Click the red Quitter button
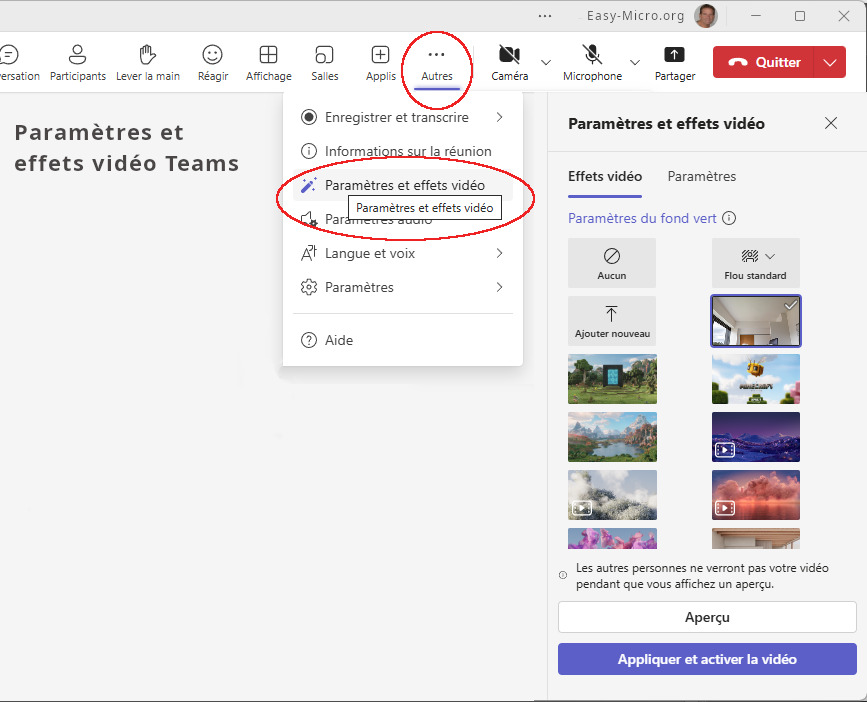Image resolution: width=867 pixels, height=702 pixels. tap(764, 62)
